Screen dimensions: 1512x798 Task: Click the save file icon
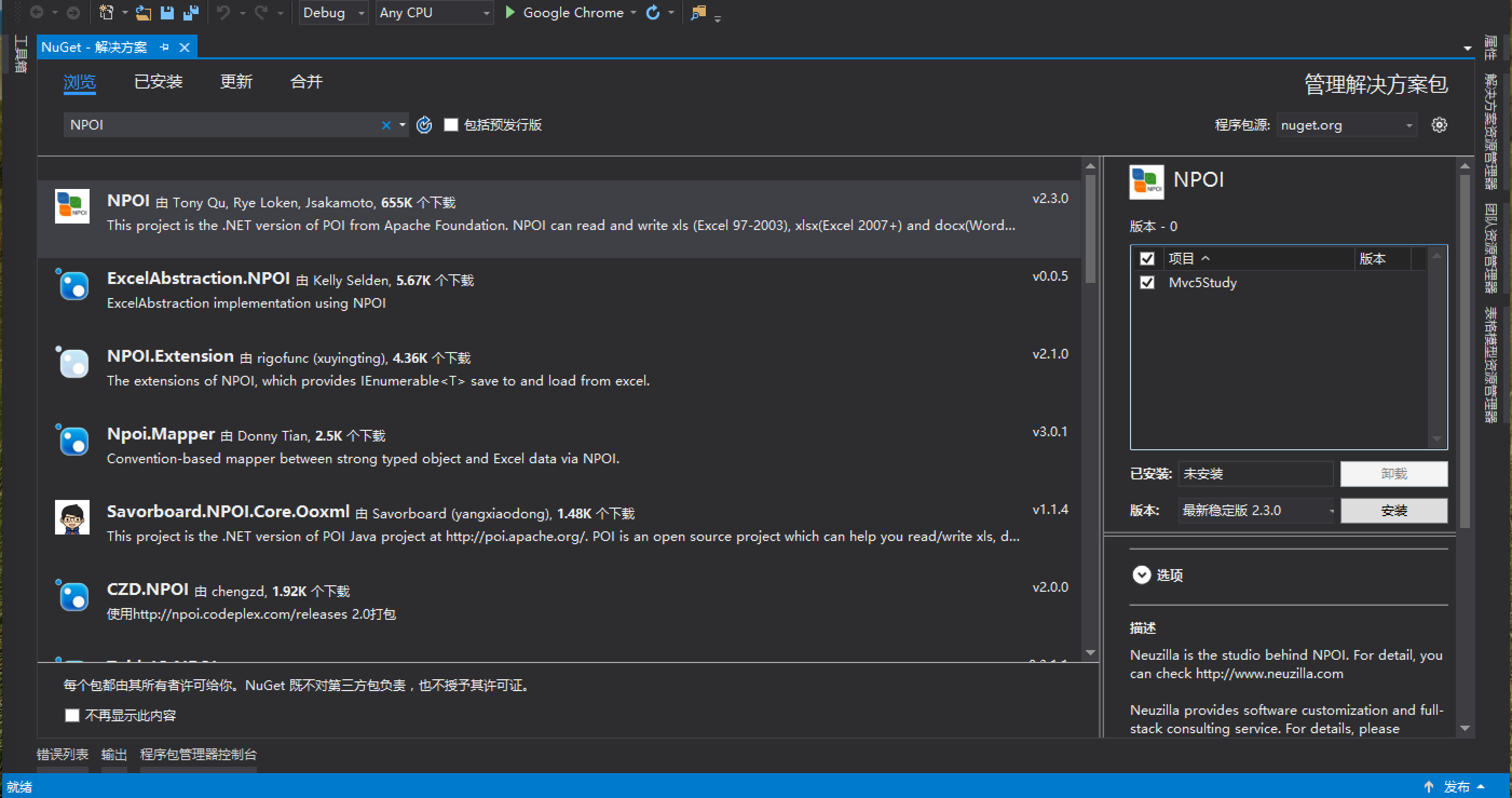point(167,12)
